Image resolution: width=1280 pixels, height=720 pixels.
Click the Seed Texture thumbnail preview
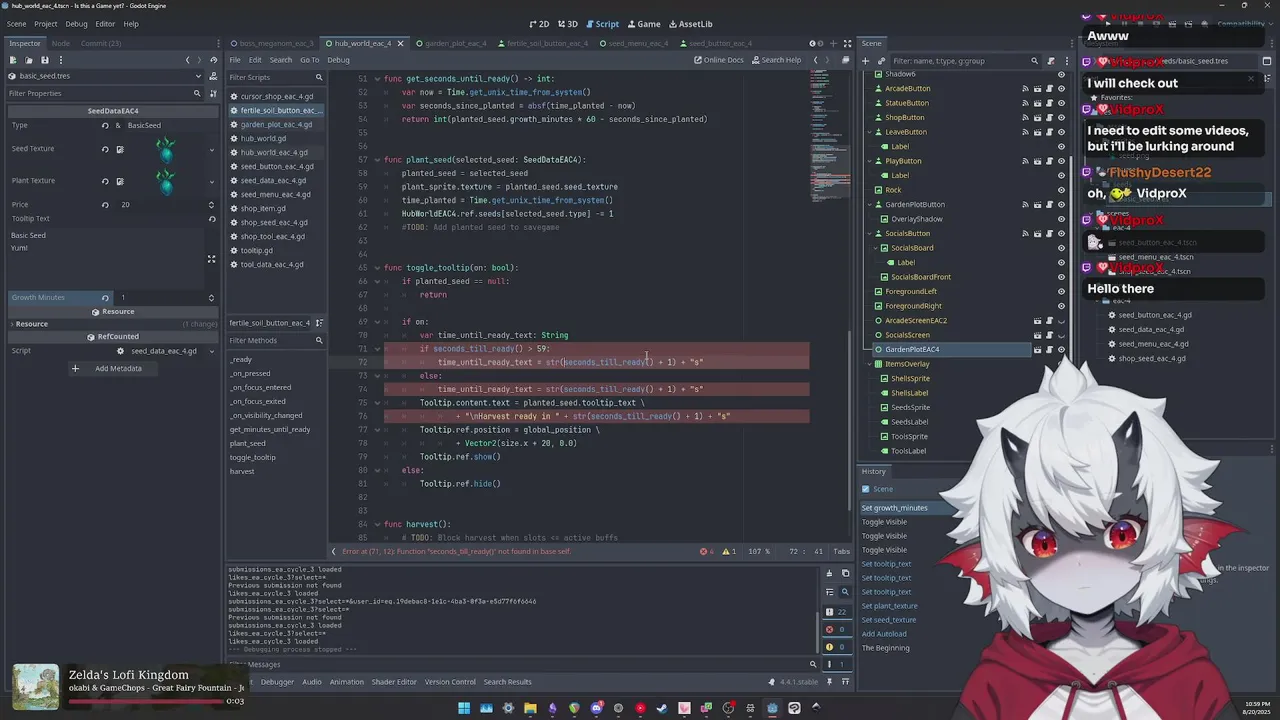point(165,149)
